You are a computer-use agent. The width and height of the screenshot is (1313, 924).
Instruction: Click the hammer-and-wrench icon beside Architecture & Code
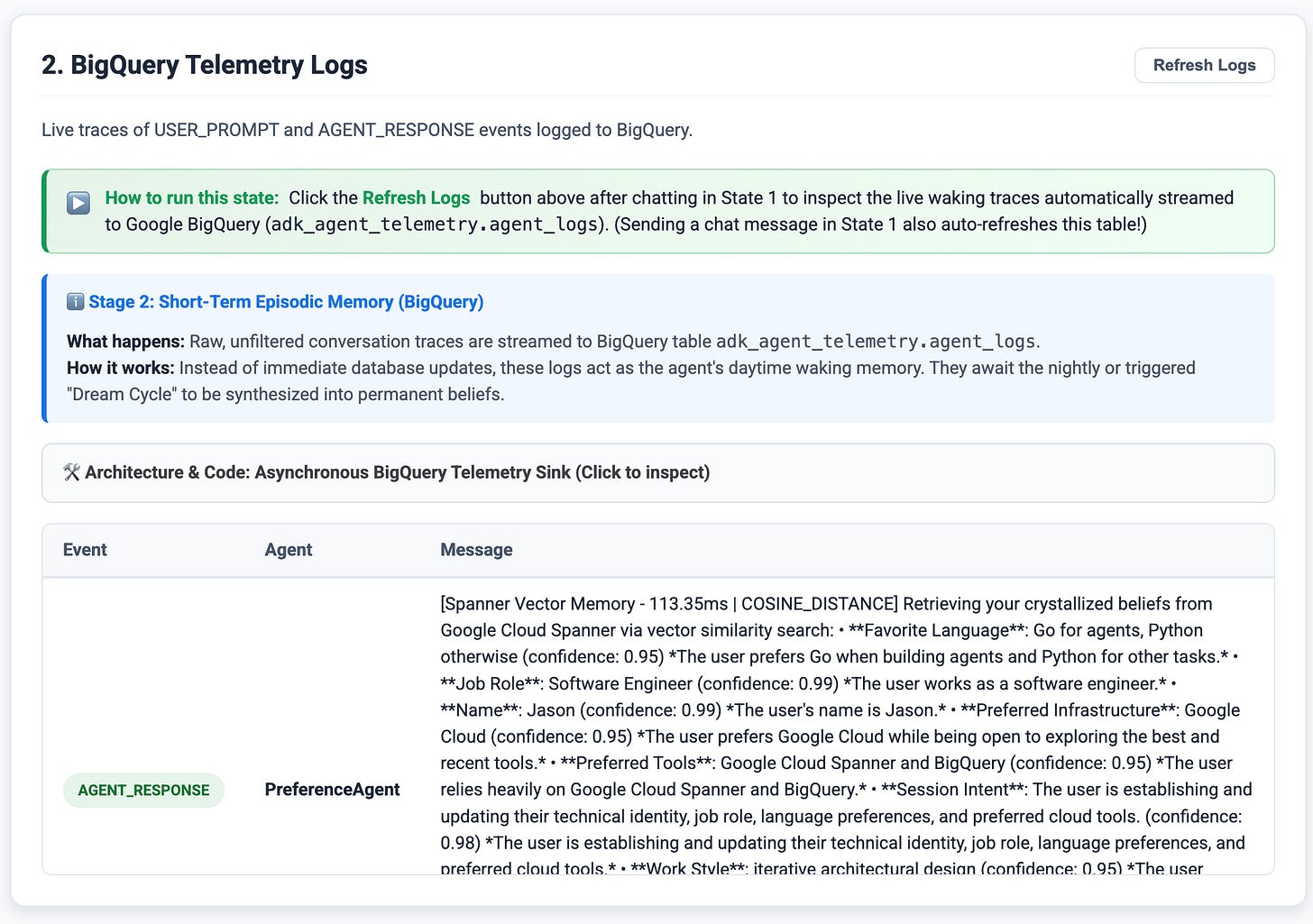tap(72, 472)
